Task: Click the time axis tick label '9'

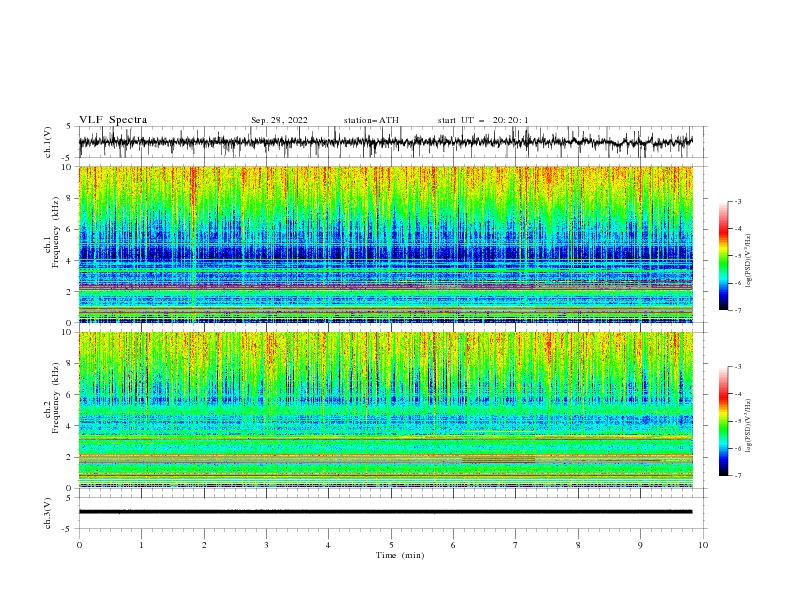Action: [640, 545]
